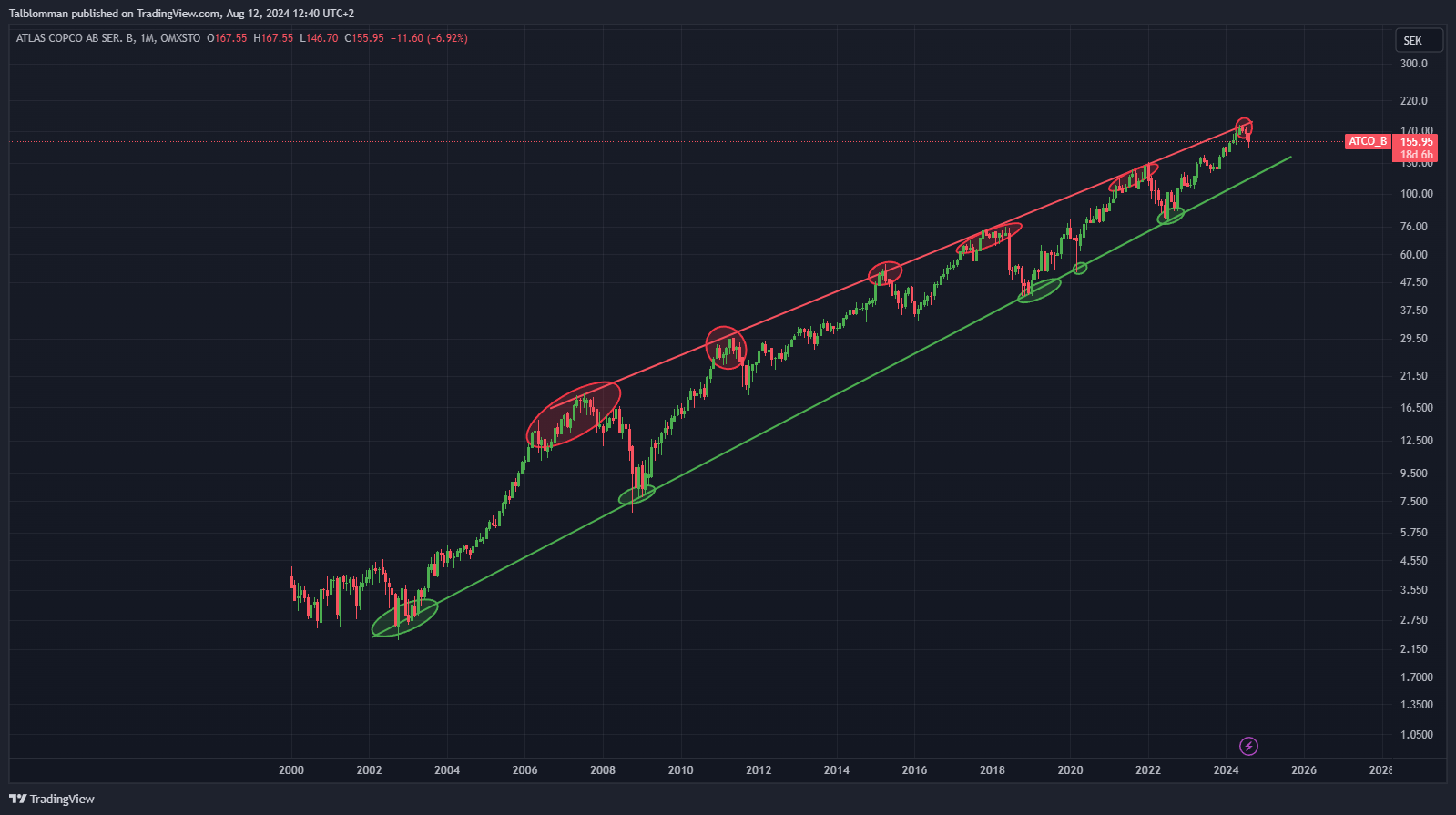Click the TradingView logo at bottom left

pos(52,799)
